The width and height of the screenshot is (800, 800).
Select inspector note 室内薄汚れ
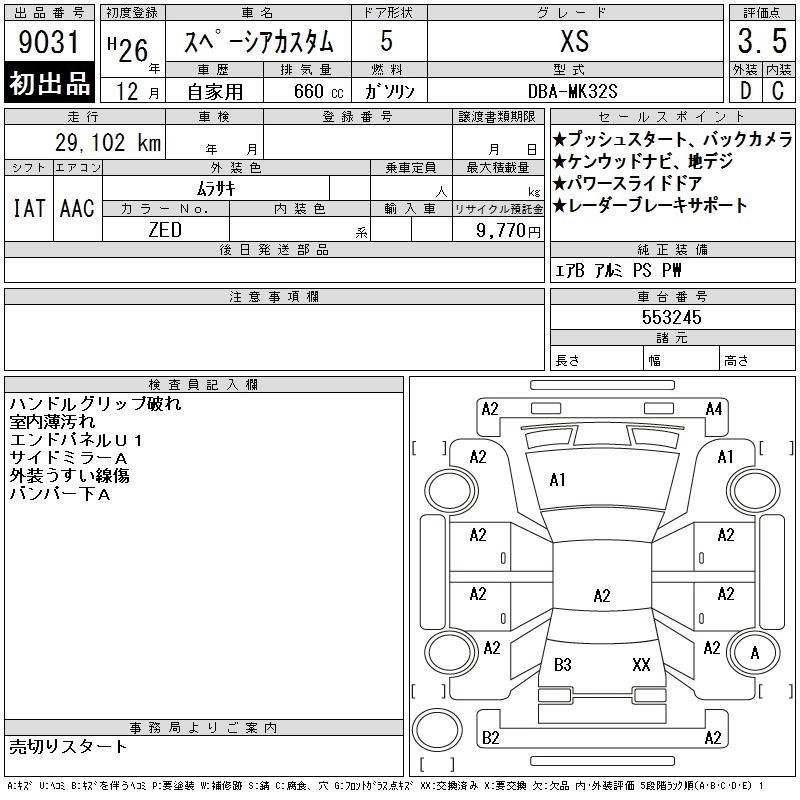pos(52,421)
